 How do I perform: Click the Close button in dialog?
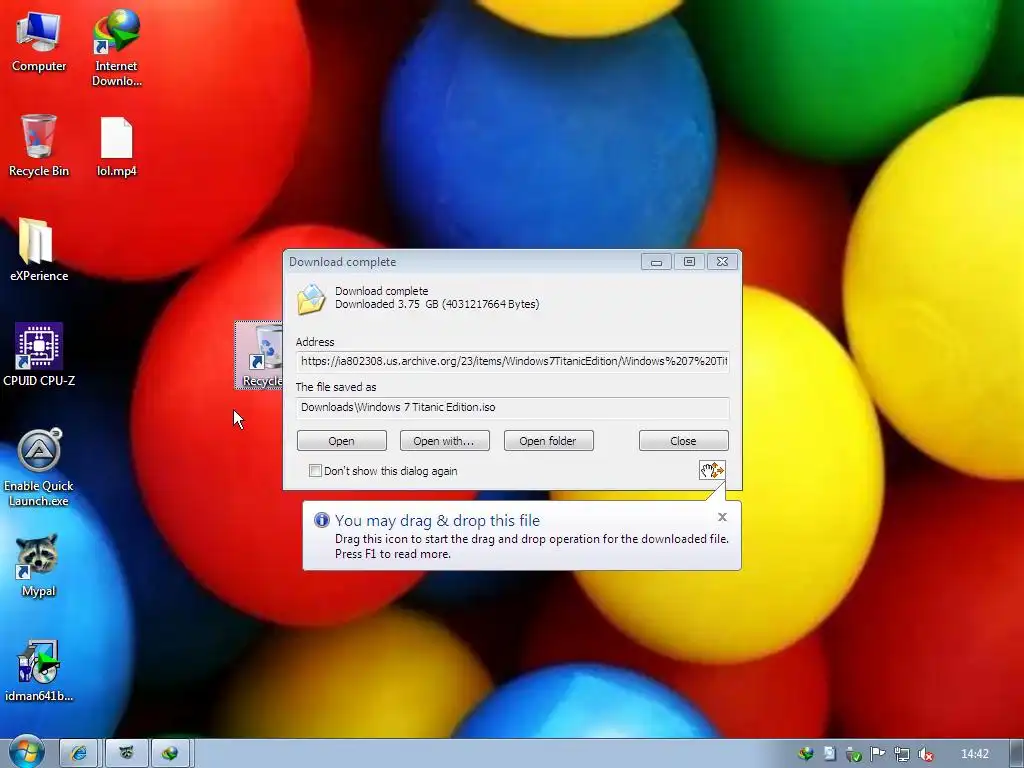click(683, 441)
